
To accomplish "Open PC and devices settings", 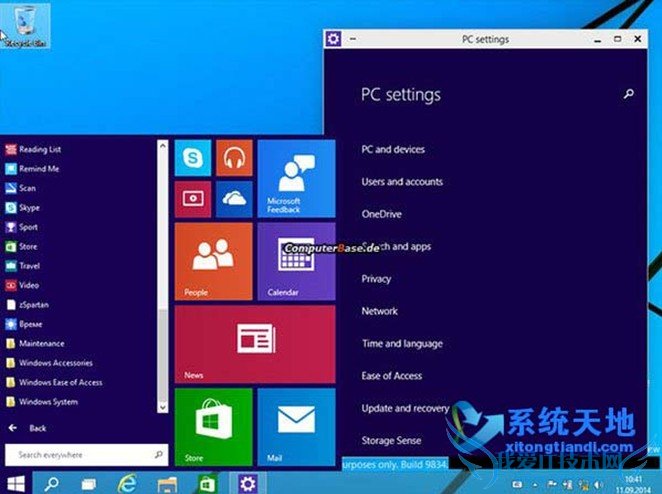I will [x=393, y=149].
